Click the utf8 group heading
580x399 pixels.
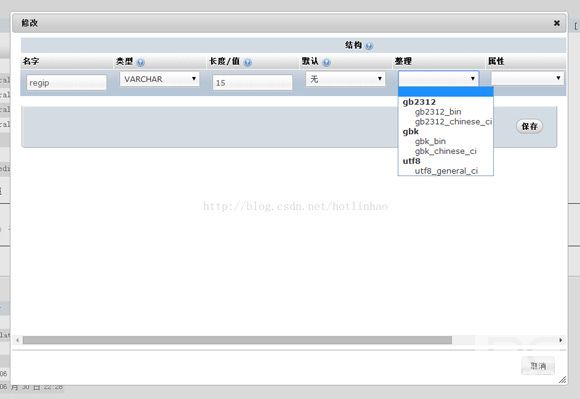pyautogui.click(x=411, y=161)
